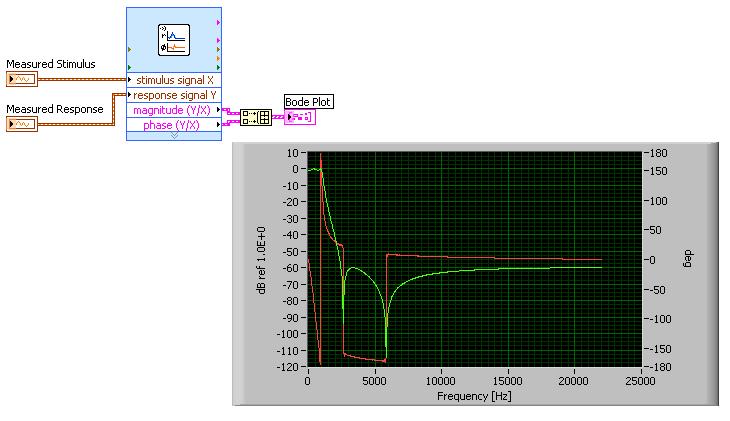Select the Bode Plot indicator terminal

pos(299,118)
